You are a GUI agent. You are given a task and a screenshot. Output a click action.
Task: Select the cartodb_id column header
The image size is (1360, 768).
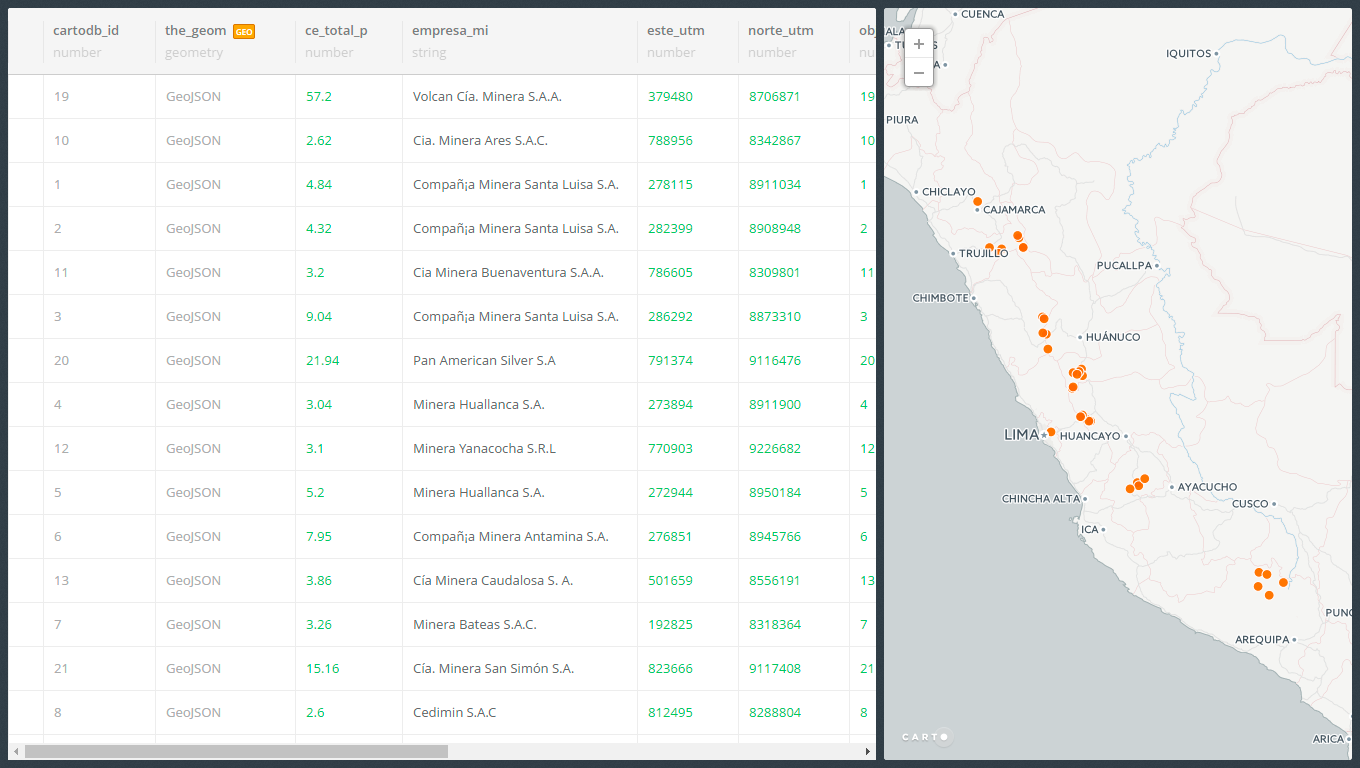pos(86,30)
